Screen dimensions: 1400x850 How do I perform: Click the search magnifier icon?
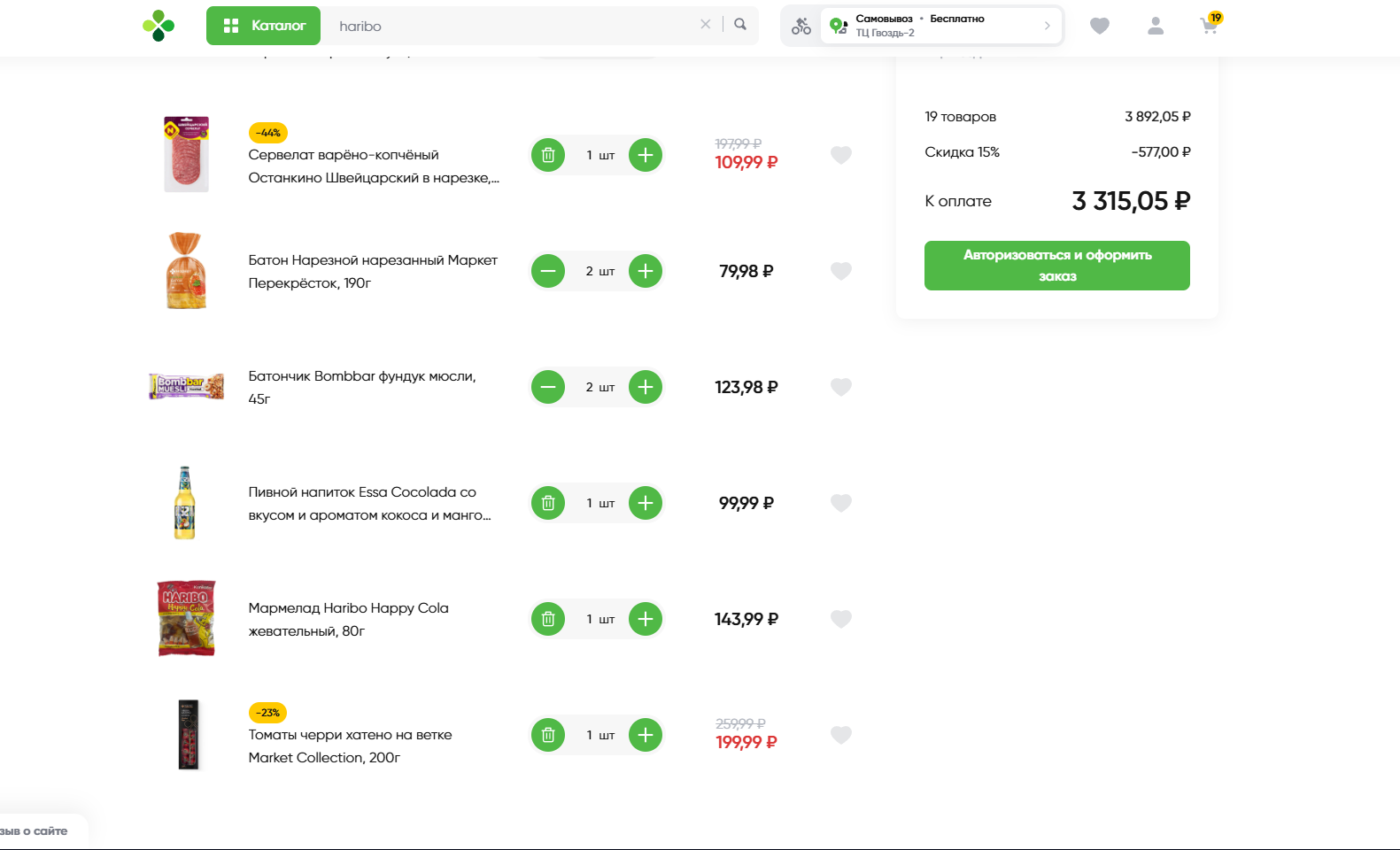coord(740,25)
